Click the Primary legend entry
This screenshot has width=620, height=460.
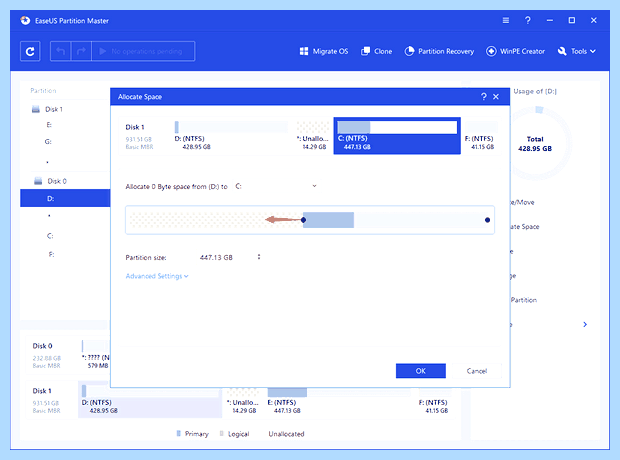click(192, 434)
